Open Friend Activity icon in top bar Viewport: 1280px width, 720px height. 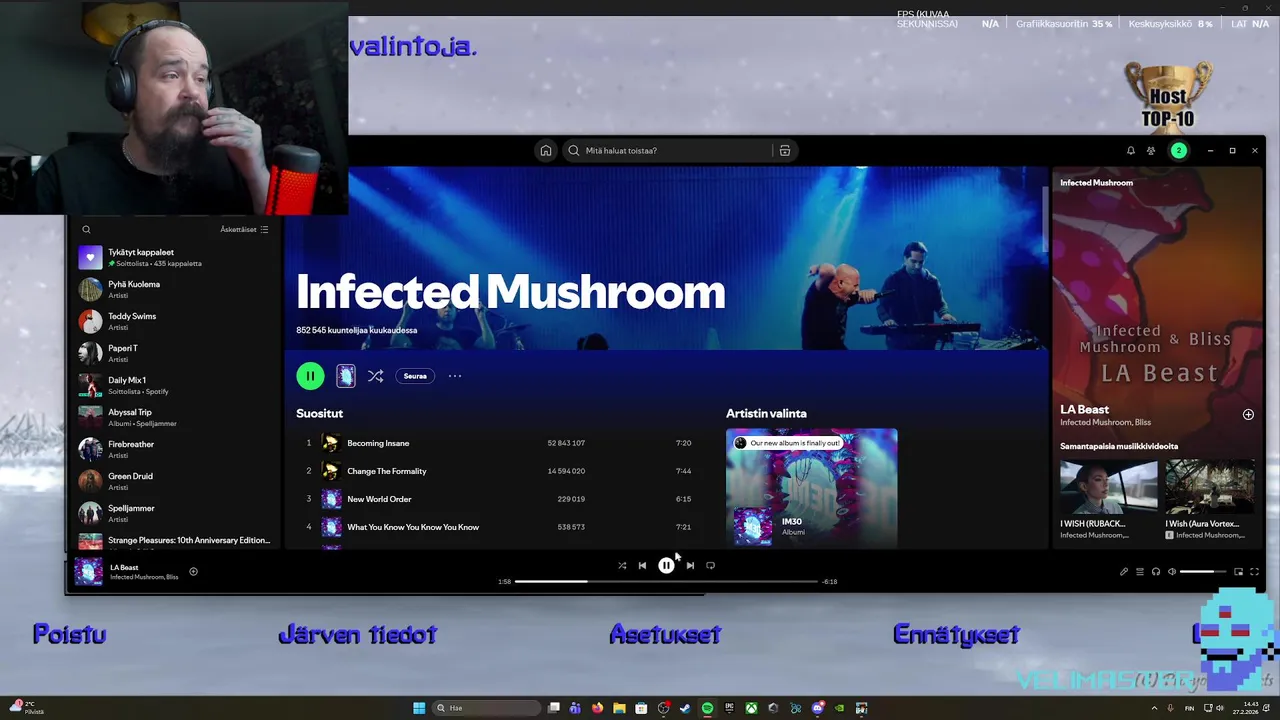click(x=1151, y=151)
